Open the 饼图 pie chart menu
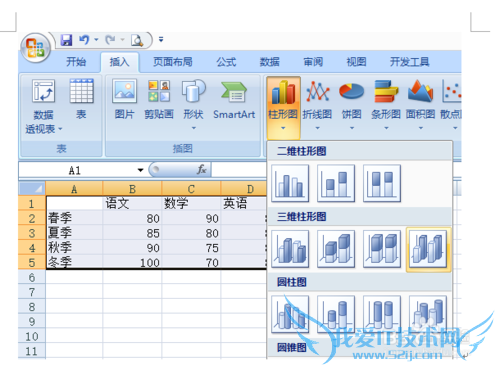 352,105
